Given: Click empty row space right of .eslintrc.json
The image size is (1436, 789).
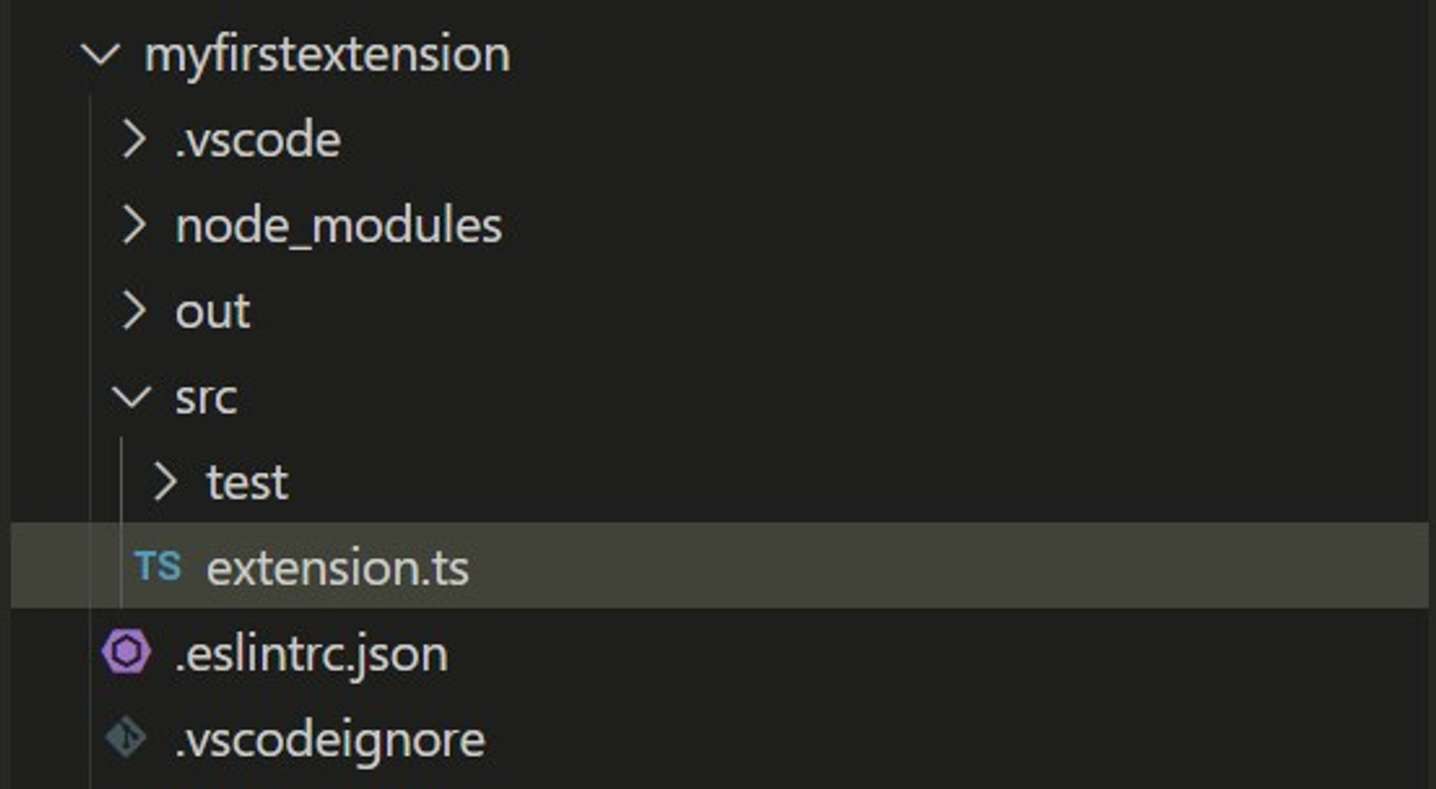Looking at the screenshot, I should point(900,654).
